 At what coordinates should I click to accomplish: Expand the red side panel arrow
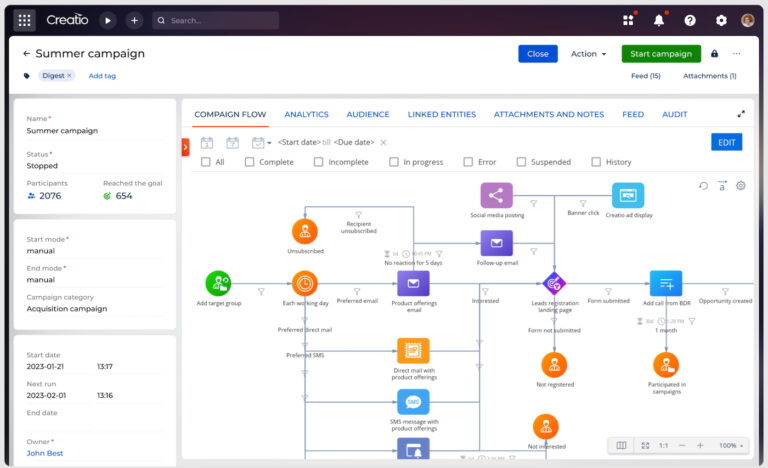[185, 147]
